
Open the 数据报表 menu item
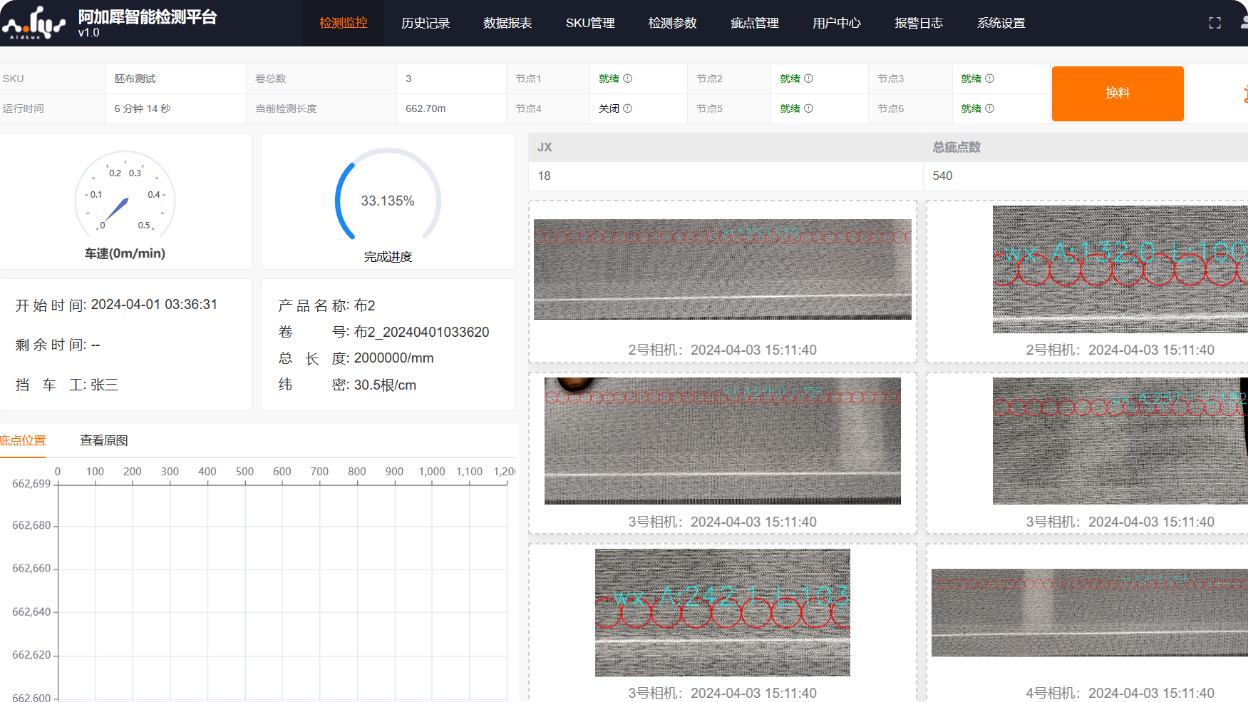tap(507, 23)
